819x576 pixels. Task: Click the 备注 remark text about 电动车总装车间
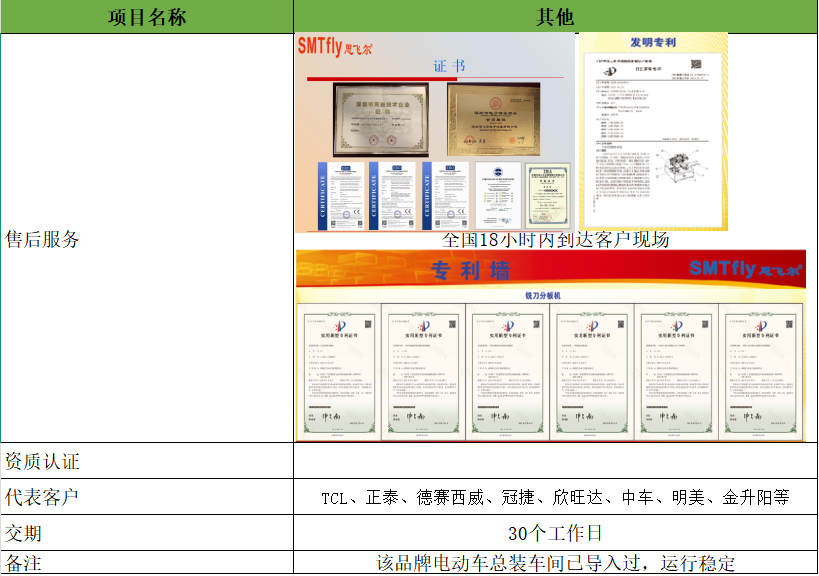pos(555,564)
